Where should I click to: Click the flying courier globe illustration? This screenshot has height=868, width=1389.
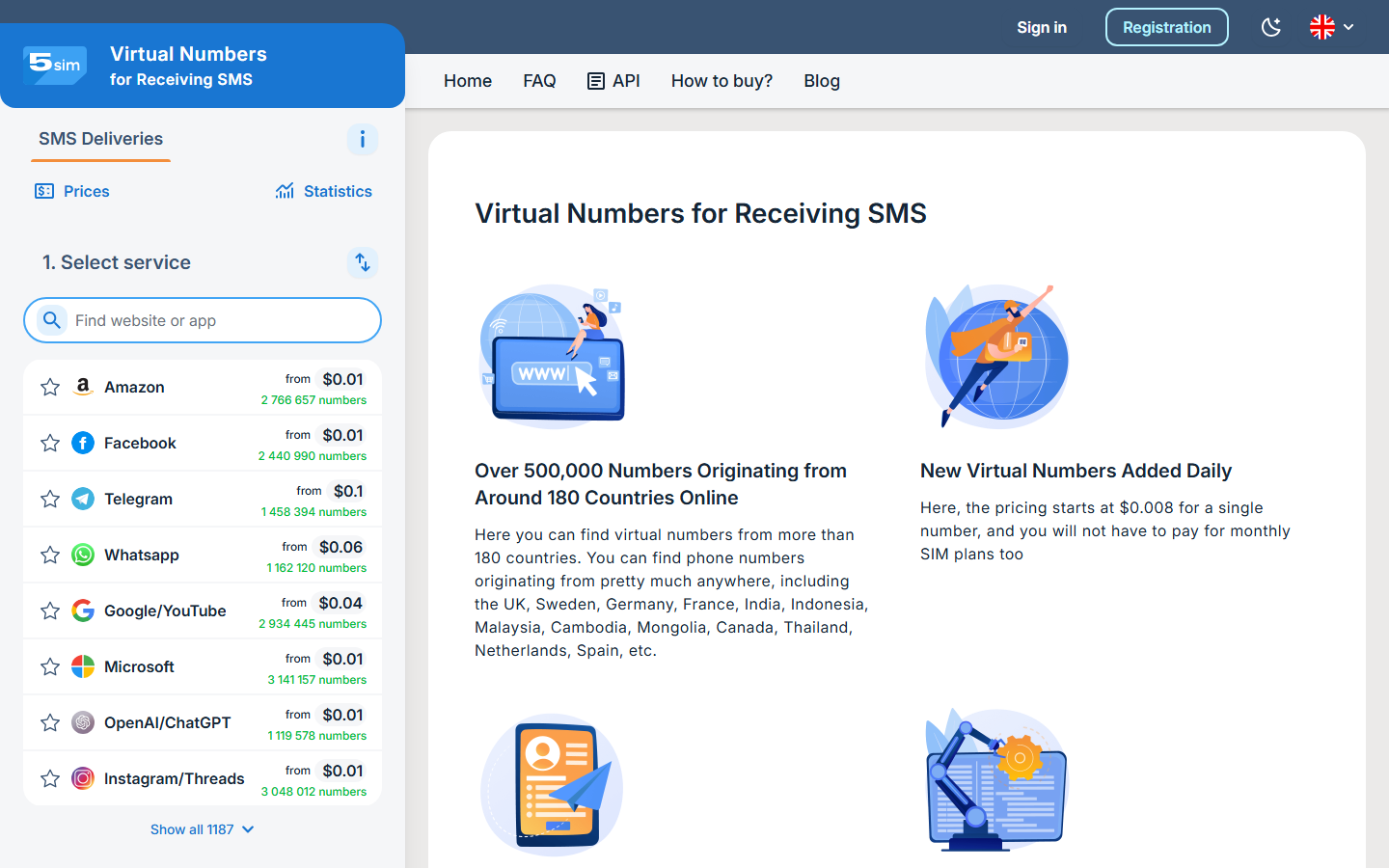point(996,356)
